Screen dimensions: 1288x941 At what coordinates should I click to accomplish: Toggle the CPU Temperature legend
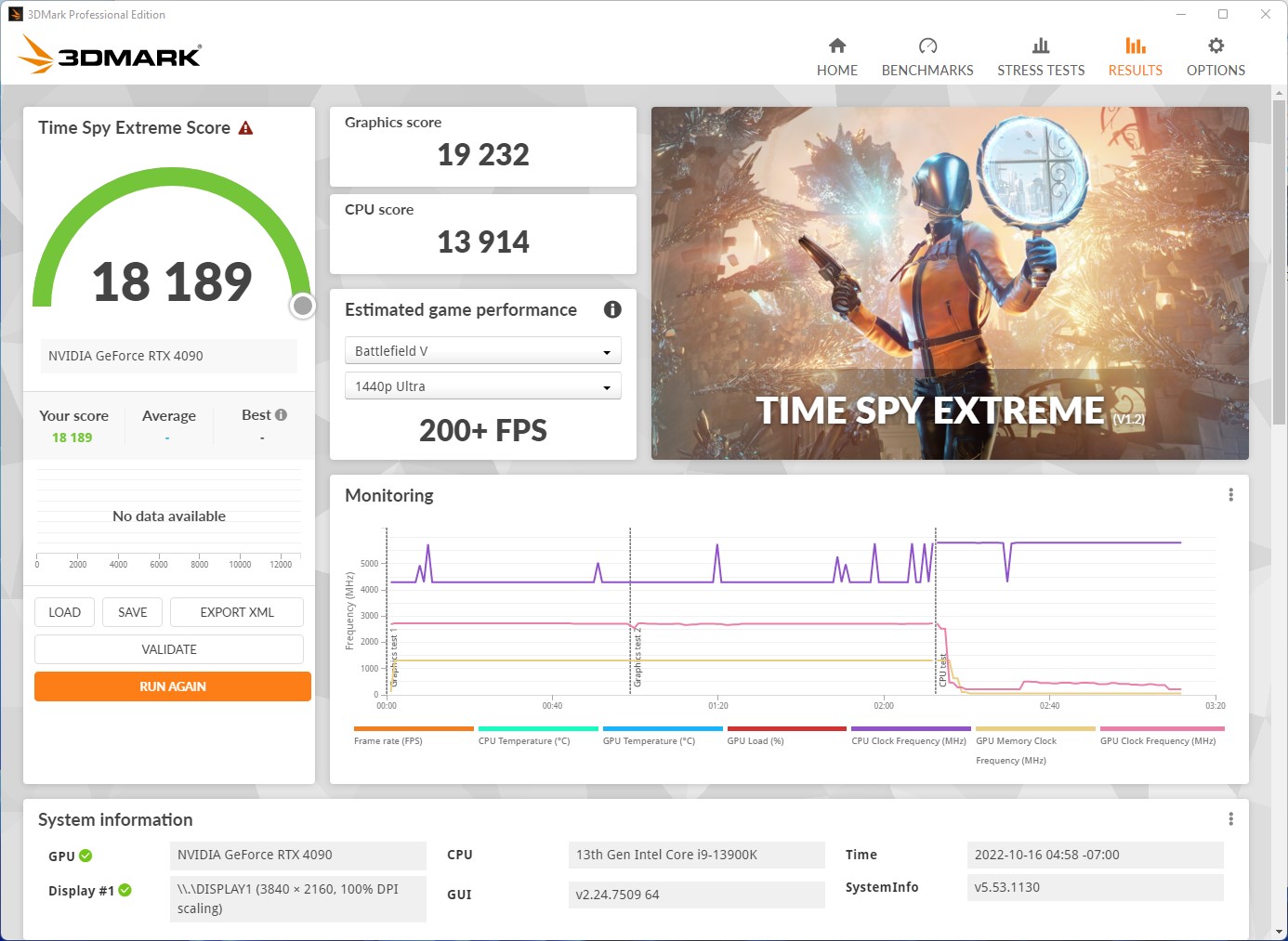click(538, 736)
